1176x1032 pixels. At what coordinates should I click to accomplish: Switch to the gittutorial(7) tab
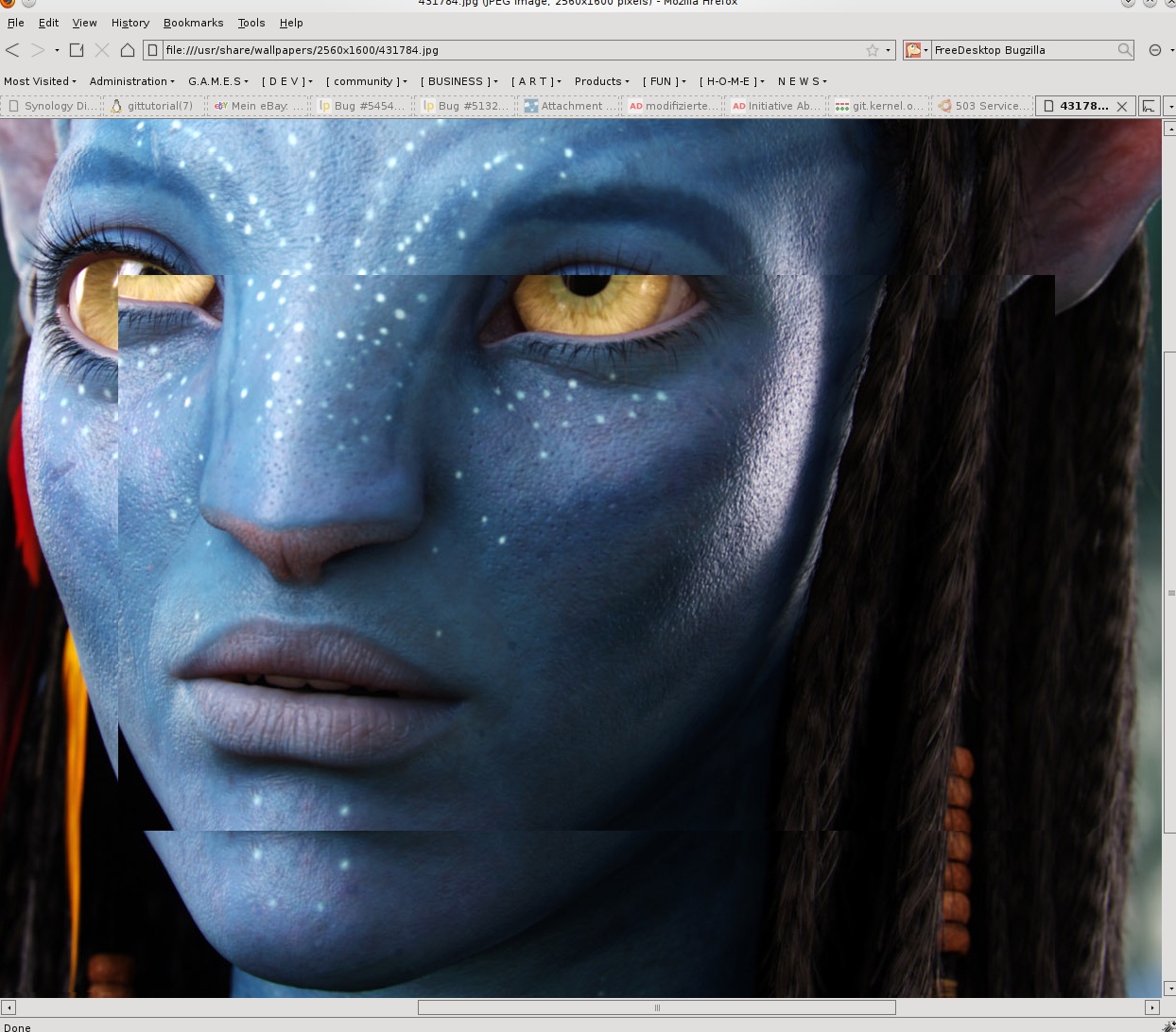tap(154, 106)
